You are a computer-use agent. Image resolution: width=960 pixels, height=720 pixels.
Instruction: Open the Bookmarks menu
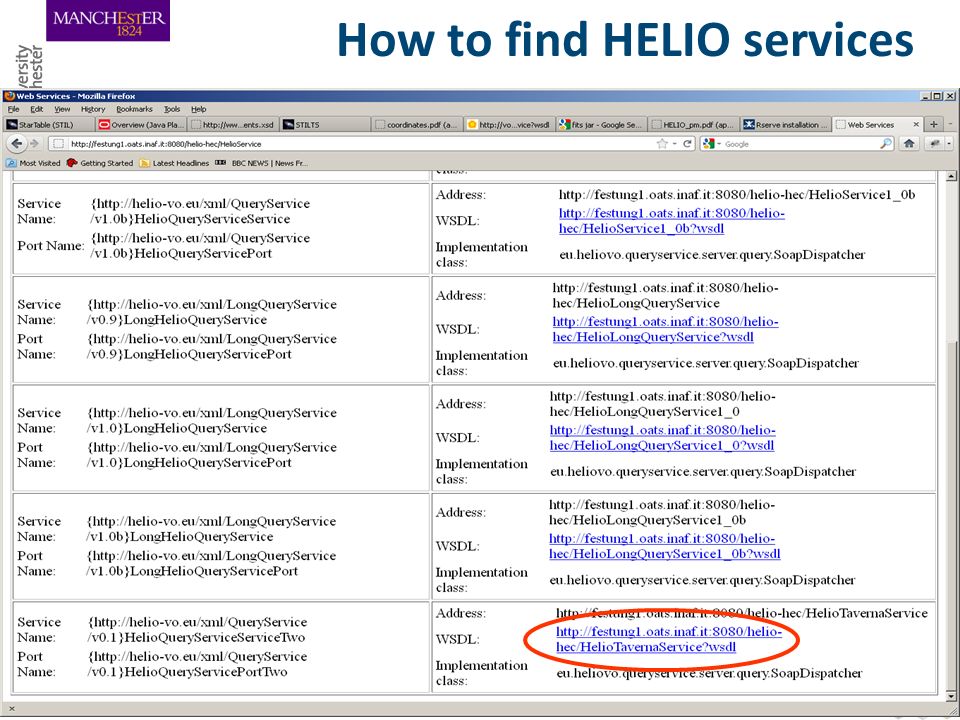coord(134,109)
